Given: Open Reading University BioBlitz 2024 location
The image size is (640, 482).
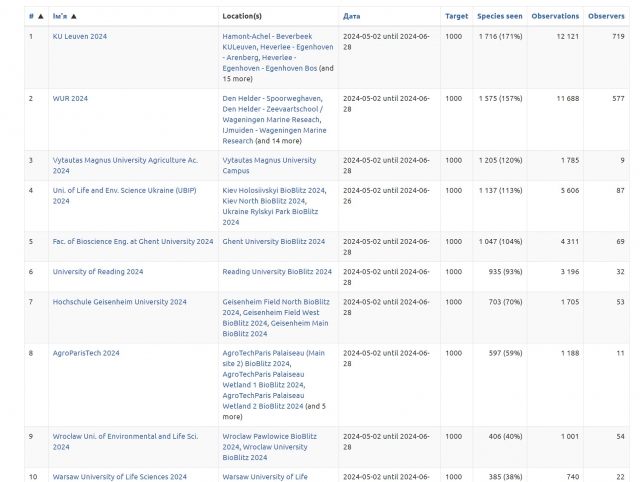Looking at the screenshot, I should [277, 271].
